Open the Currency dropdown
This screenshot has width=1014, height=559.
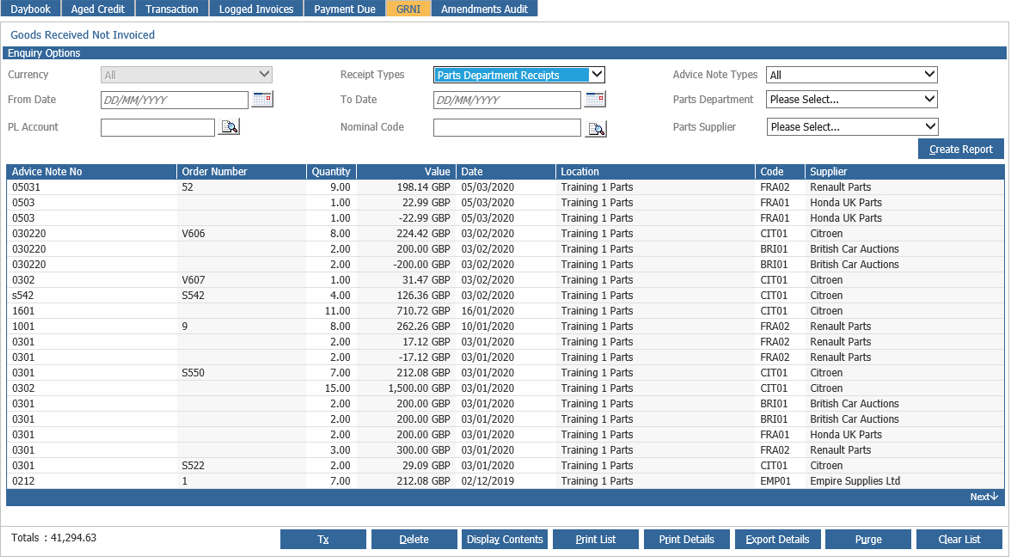click(x=186, y=74)
